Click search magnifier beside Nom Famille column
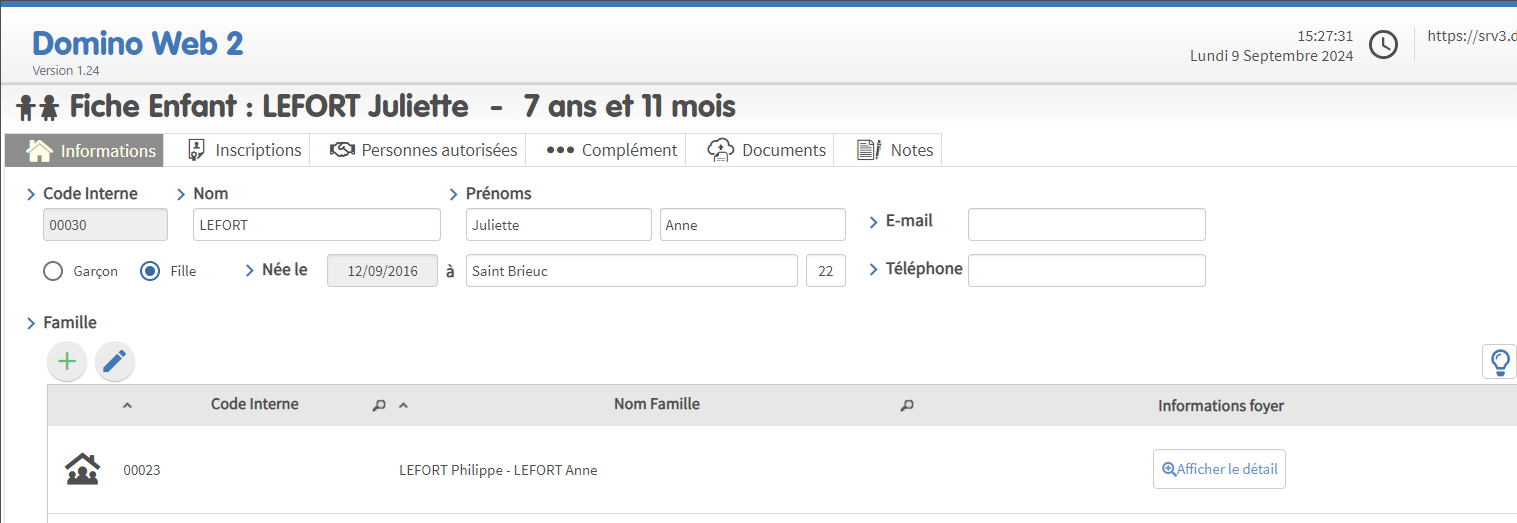 pyautogui.click(x=907, y=406)
